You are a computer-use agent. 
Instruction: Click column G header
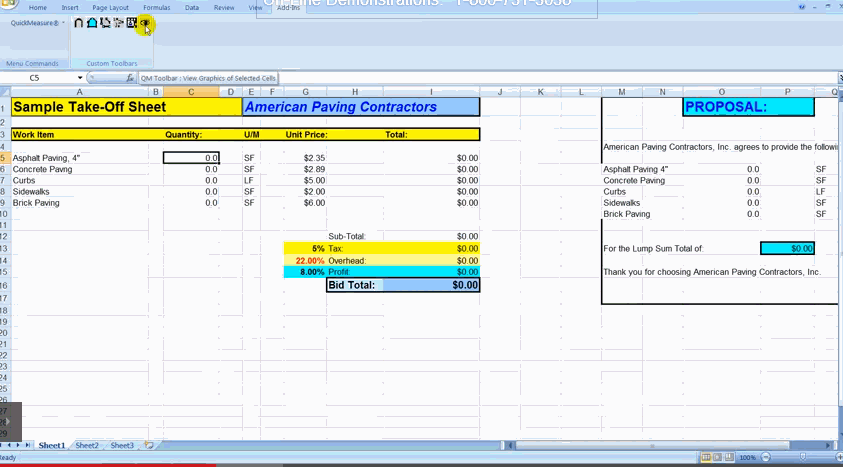pyautogui.click(x=305, y=92)
